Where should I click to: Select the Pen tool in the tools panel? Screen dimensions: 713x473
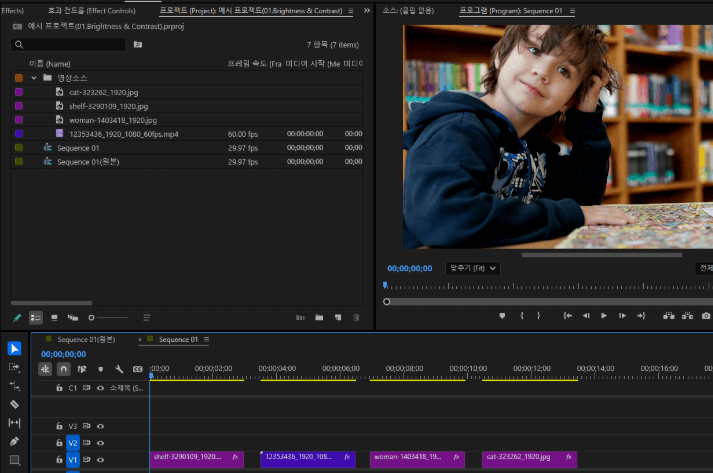(x=14, y=441)
